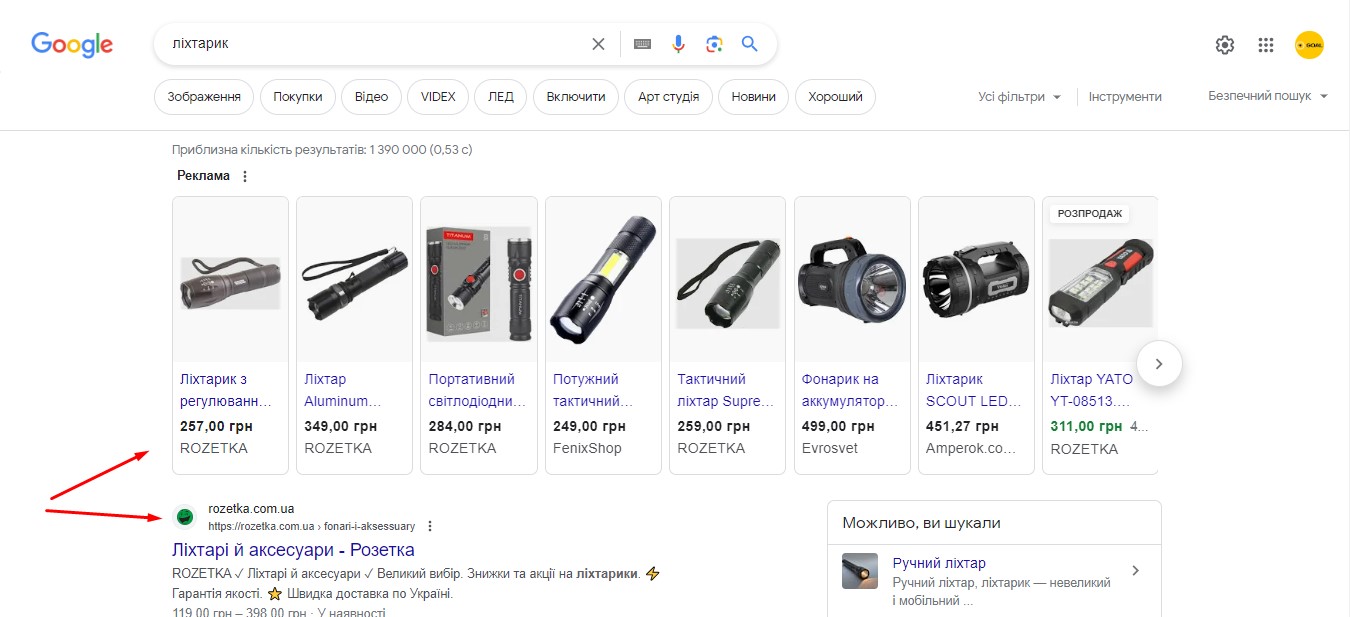Open the Google account avatar
Viewport: 1350px width, 617px height.
point(1309,45)
